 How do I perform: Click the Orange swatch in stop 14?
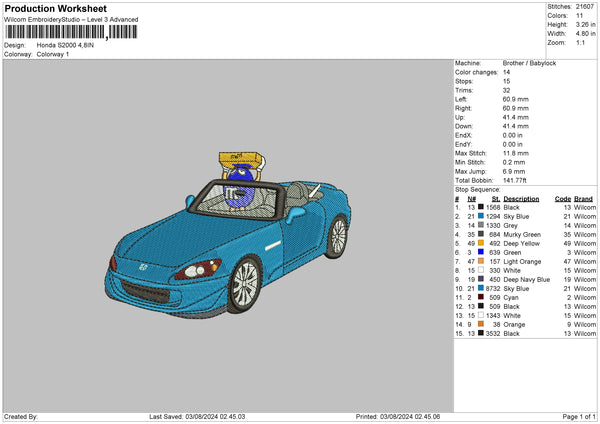tap(480, 324)
